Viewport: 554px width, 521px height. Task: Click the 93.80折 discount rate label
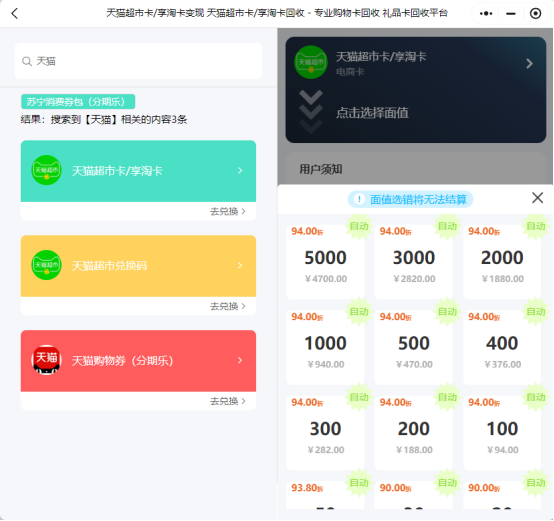click(307, 488)
